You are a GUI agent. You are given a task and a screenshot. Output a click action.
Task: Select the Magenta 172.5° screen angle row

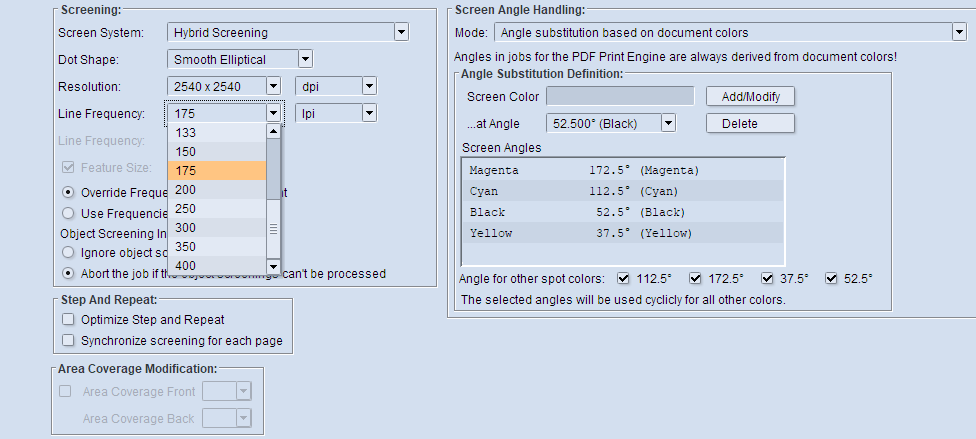[622, 170]
